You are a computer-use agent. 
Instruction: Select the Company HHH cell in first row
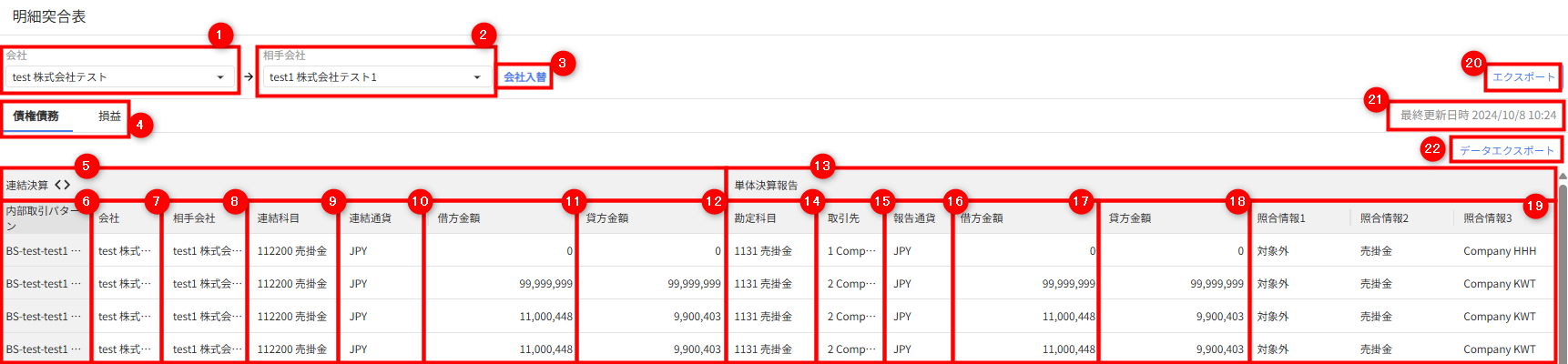click(1499, 251)
